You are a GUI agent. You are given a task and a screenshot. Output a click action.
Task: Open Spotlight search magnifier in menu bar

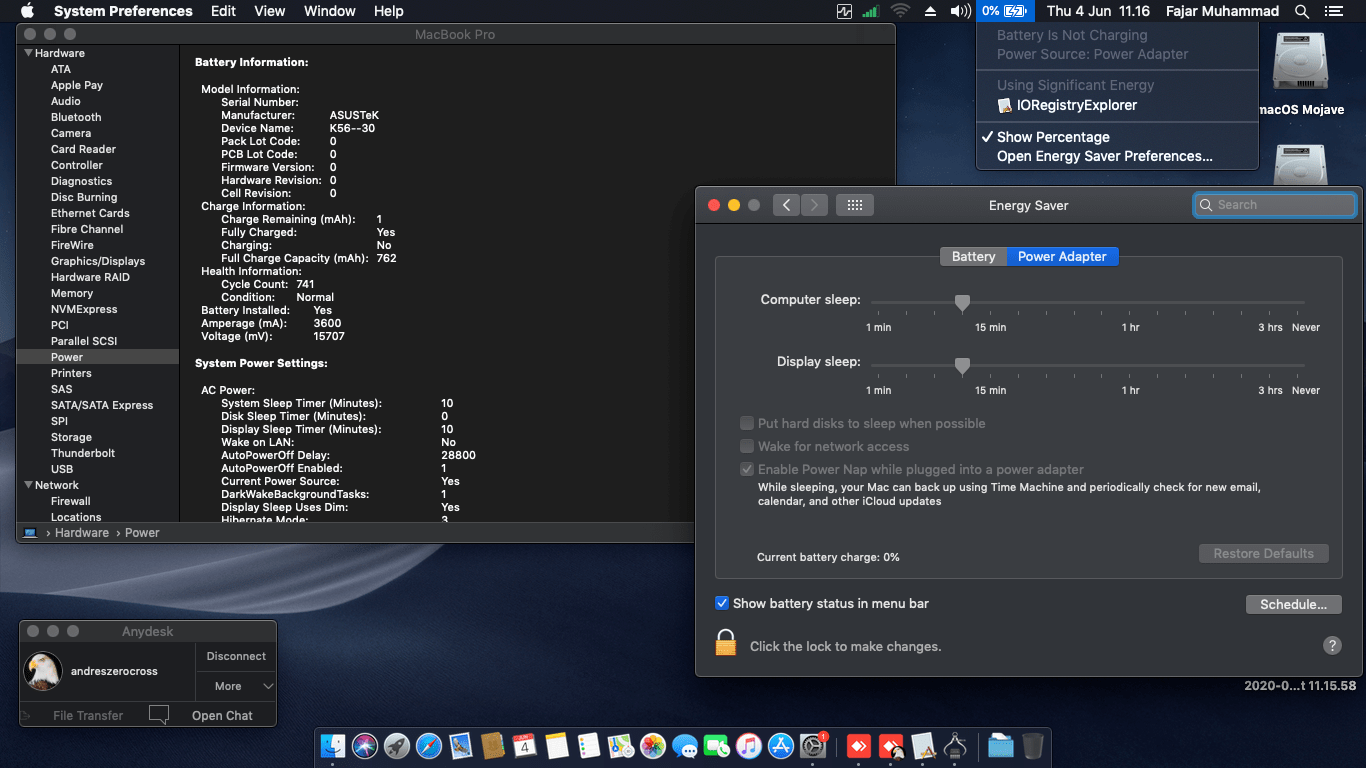pos(1302,11)
